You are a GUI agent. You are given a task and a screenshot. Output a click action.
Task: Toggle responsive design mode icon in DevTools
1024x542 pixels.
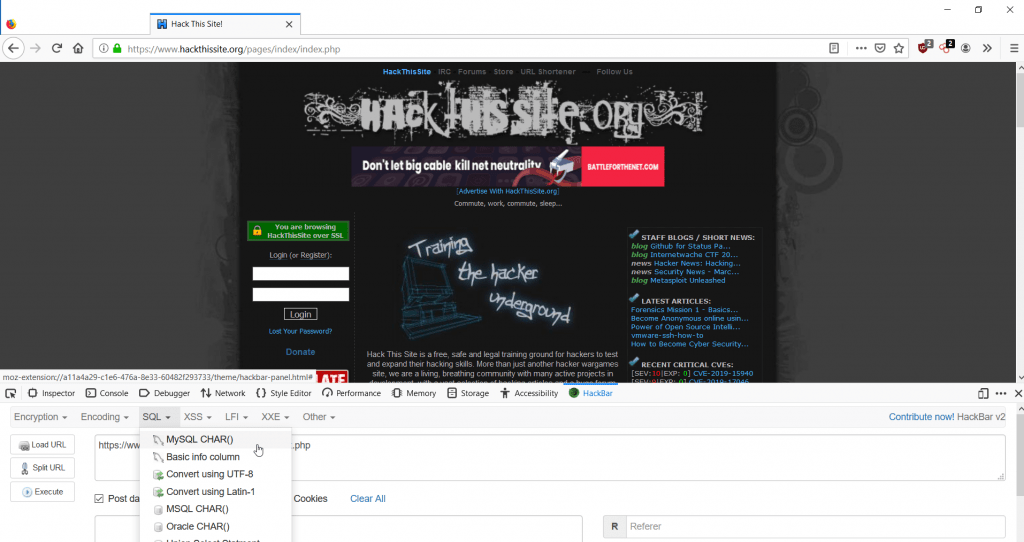tap(983, 393)
